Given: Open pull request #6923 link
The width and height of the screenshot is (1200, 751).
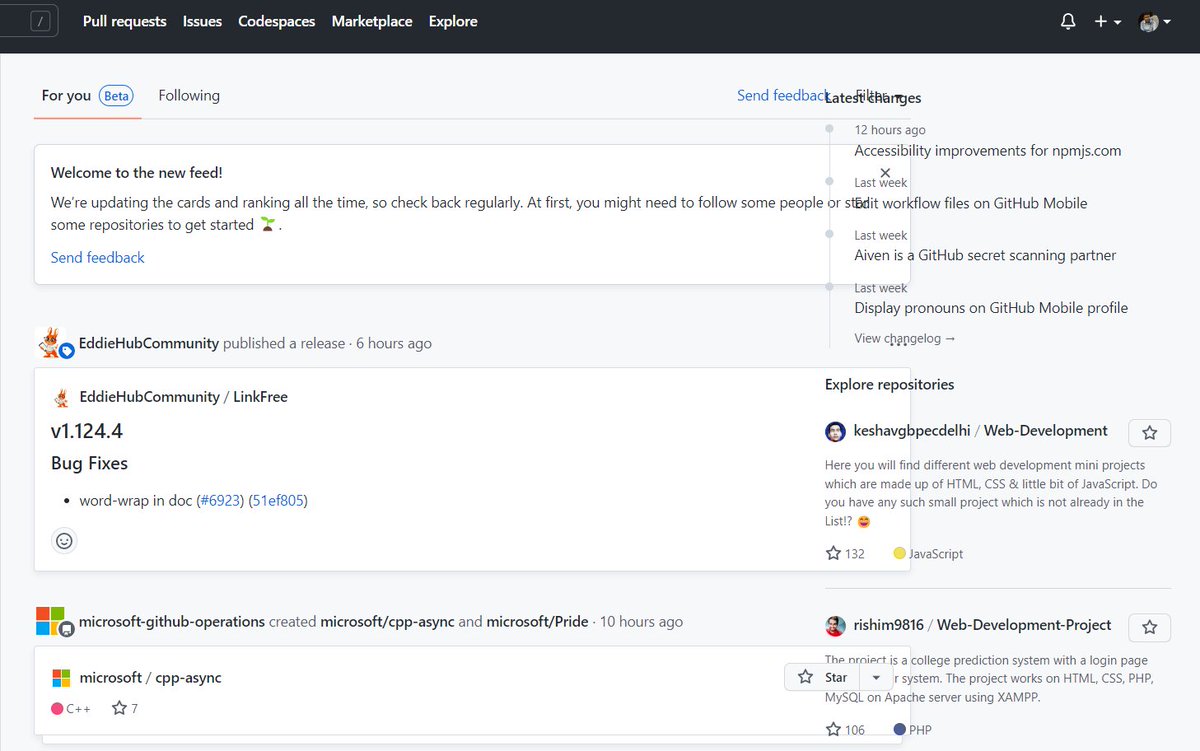Looking at the screenshot, I should click(x=221, y=501).
